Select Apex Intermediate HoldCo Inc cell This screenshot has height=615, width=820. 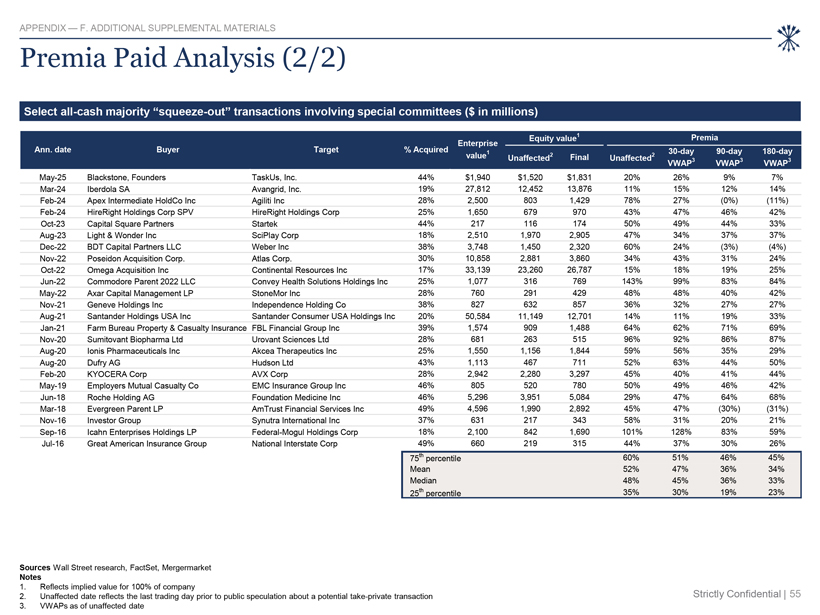pyautogui.click(x=141, y=200)
